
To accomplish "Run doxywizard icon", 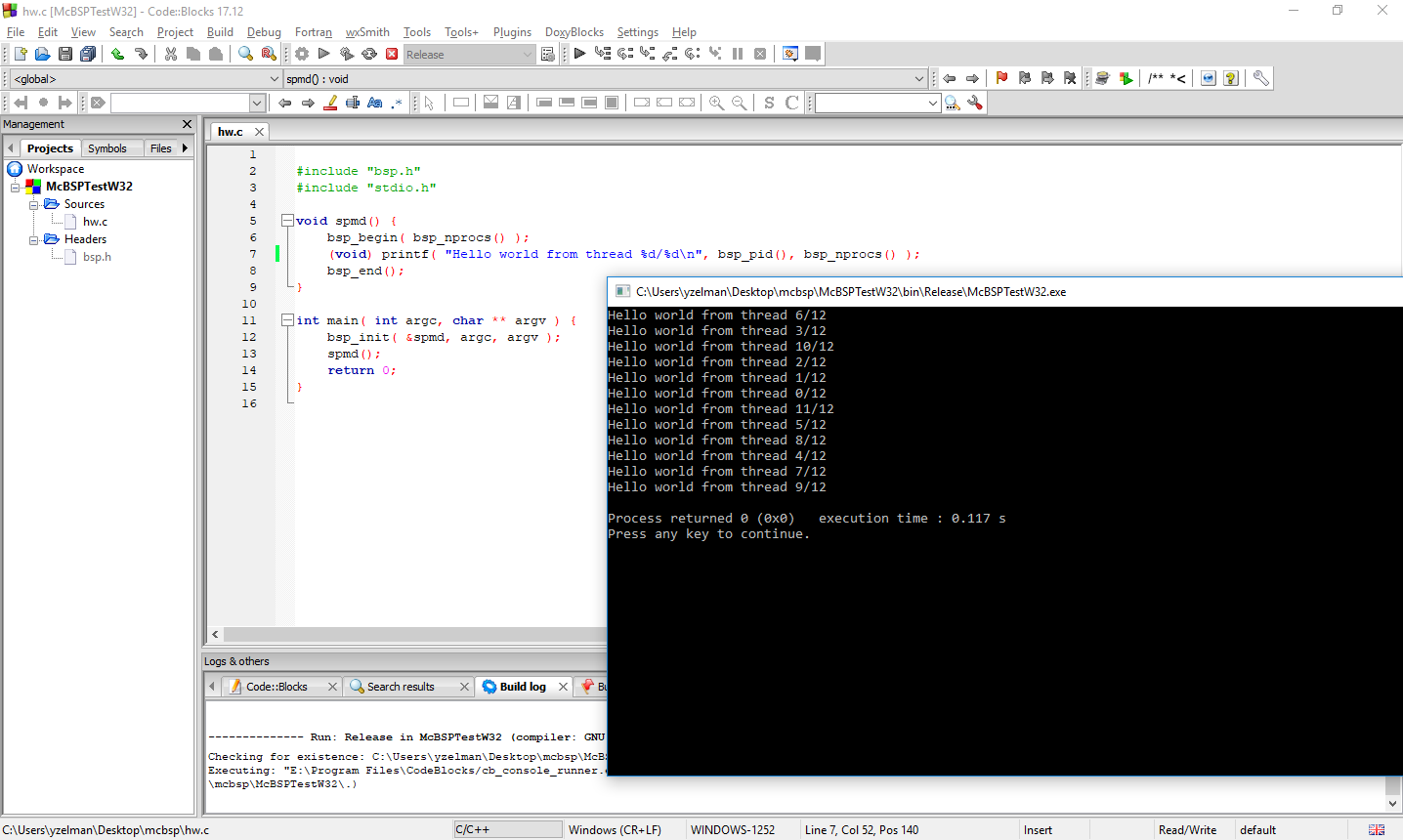I will click(1102, 78).
